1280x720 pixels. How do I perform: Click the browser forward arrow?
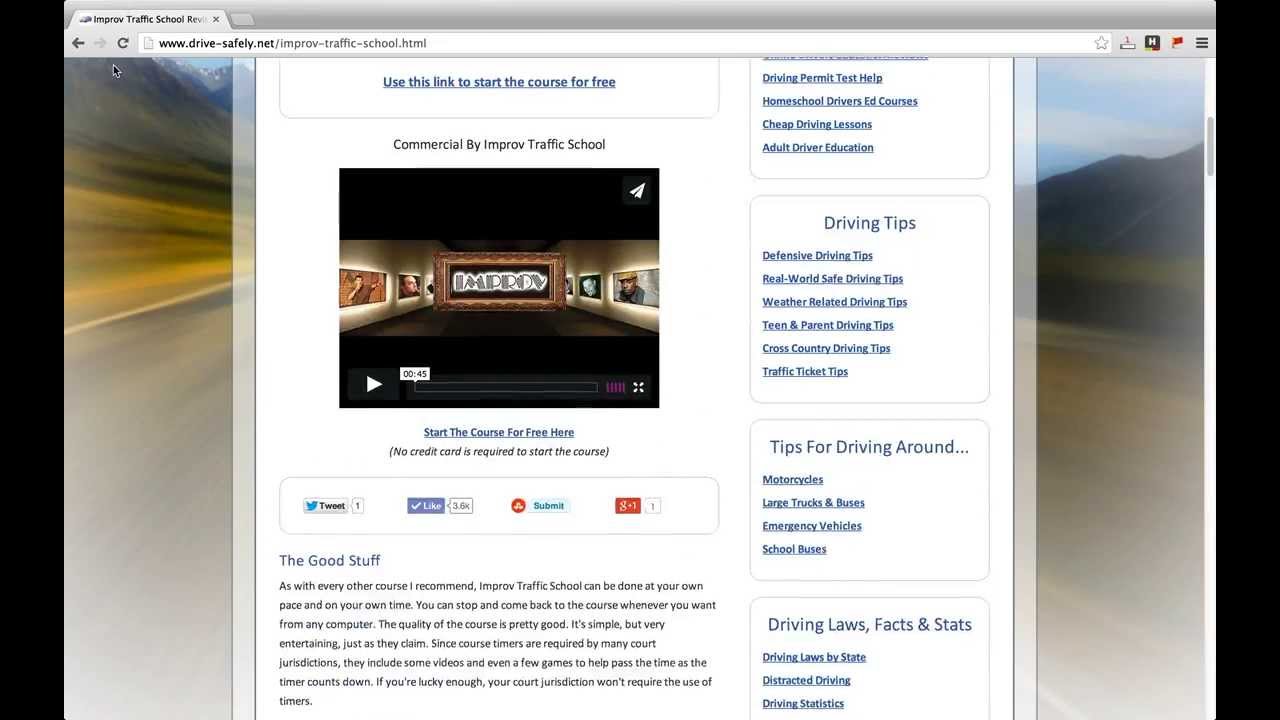tap(100, 43)
